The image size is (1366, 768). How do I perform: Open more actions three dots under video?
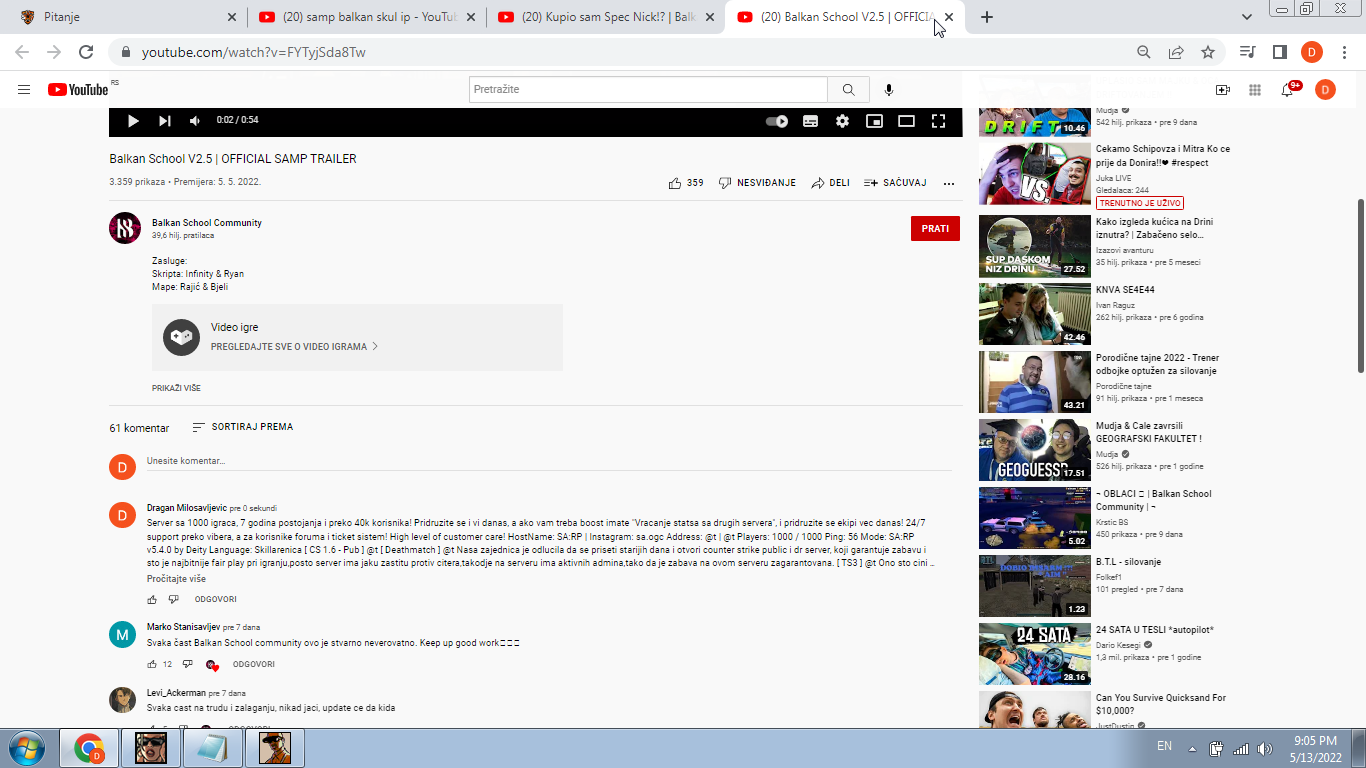point(949,184)
